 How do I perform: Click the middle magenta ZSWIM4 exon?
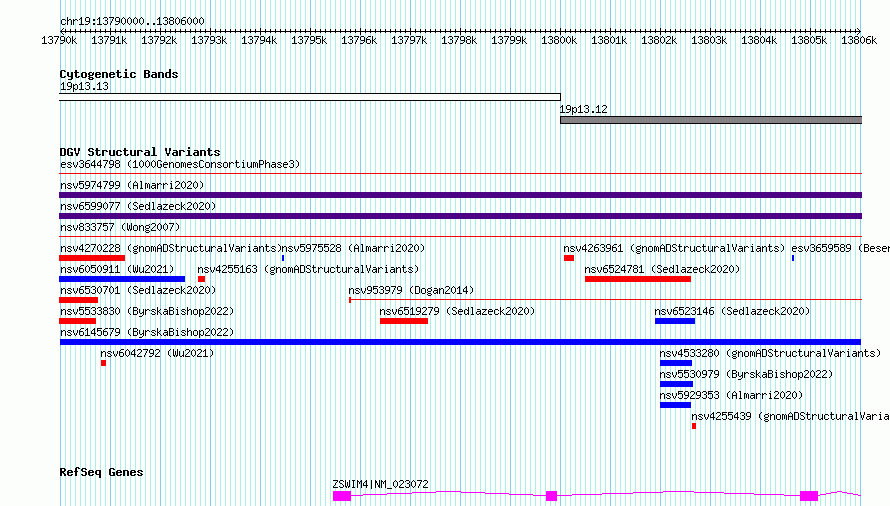tap(551, 496)
